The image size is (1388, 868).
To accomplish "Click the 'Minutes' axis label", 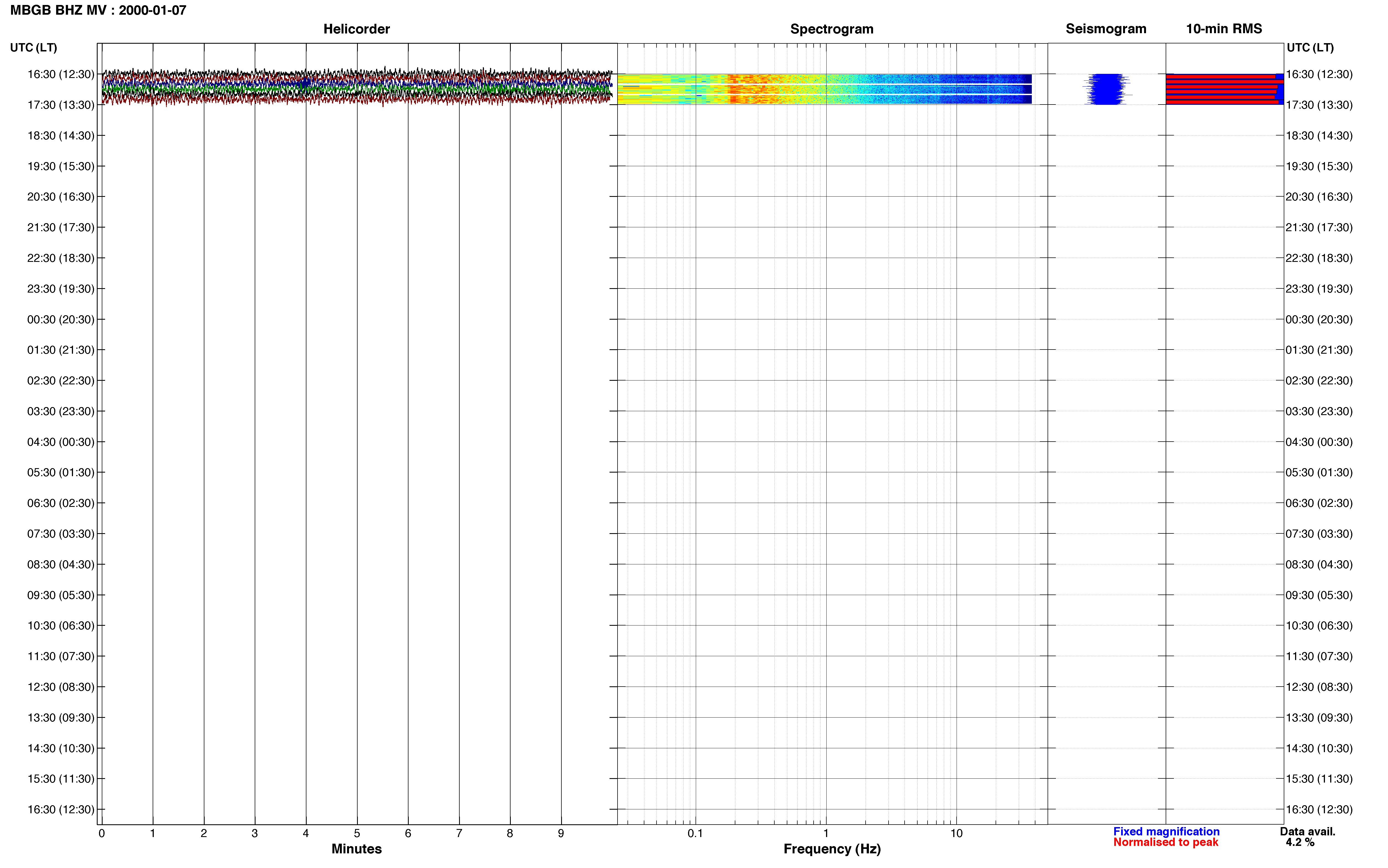I will coord(356,848).
